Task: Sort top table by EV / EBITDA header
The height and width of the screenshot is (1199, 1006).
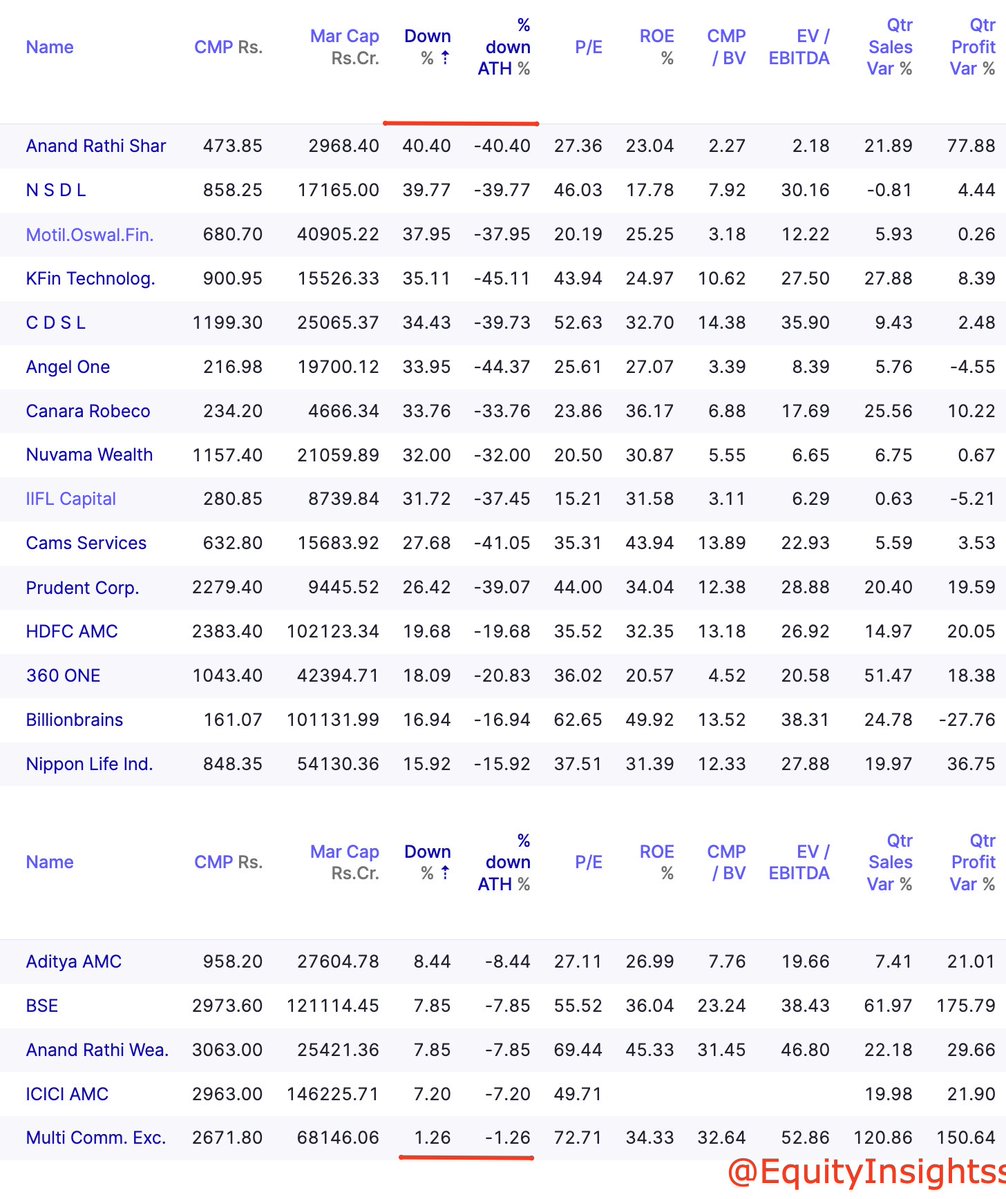Action: pyautogui.click(x=799, y=47)
